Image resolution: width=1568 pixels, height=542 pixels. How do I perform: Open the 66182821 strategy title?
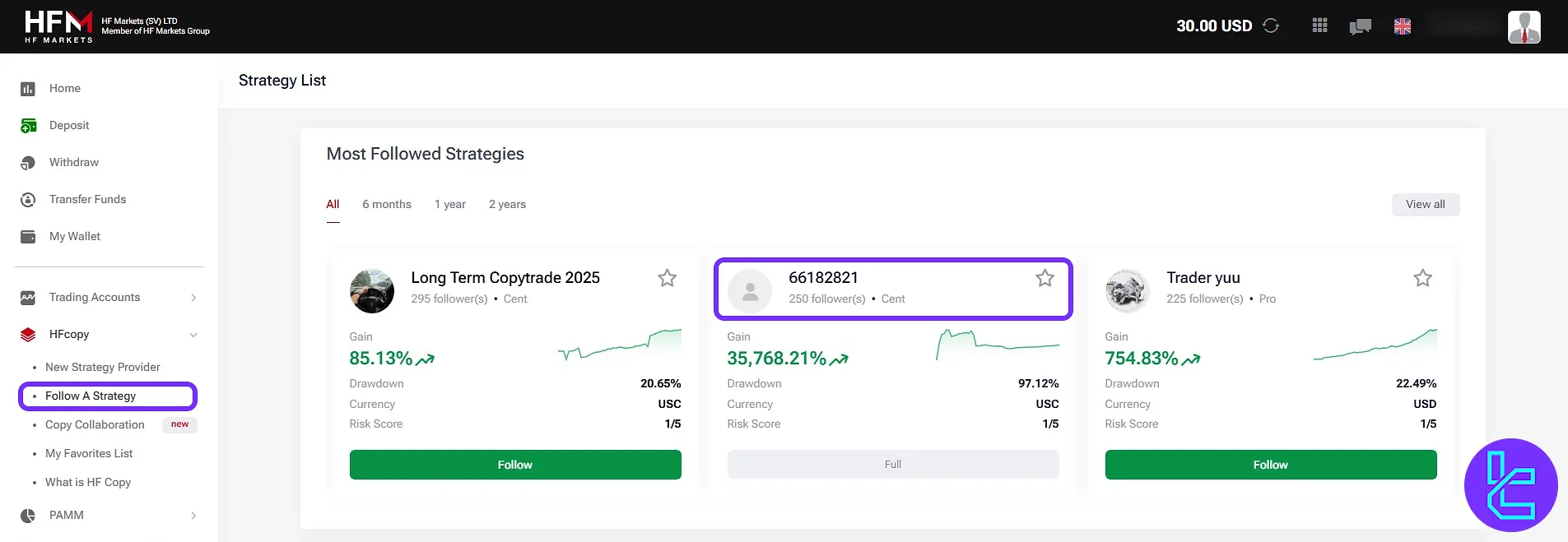823,278
